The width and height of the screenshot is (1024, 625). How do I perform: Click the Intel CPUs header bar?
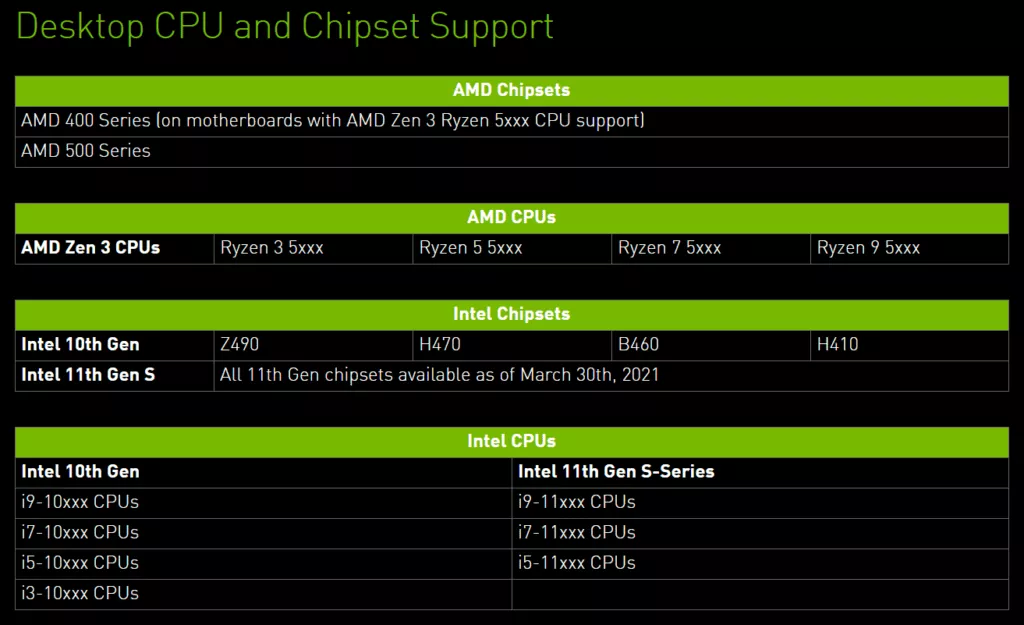[512, 442]
